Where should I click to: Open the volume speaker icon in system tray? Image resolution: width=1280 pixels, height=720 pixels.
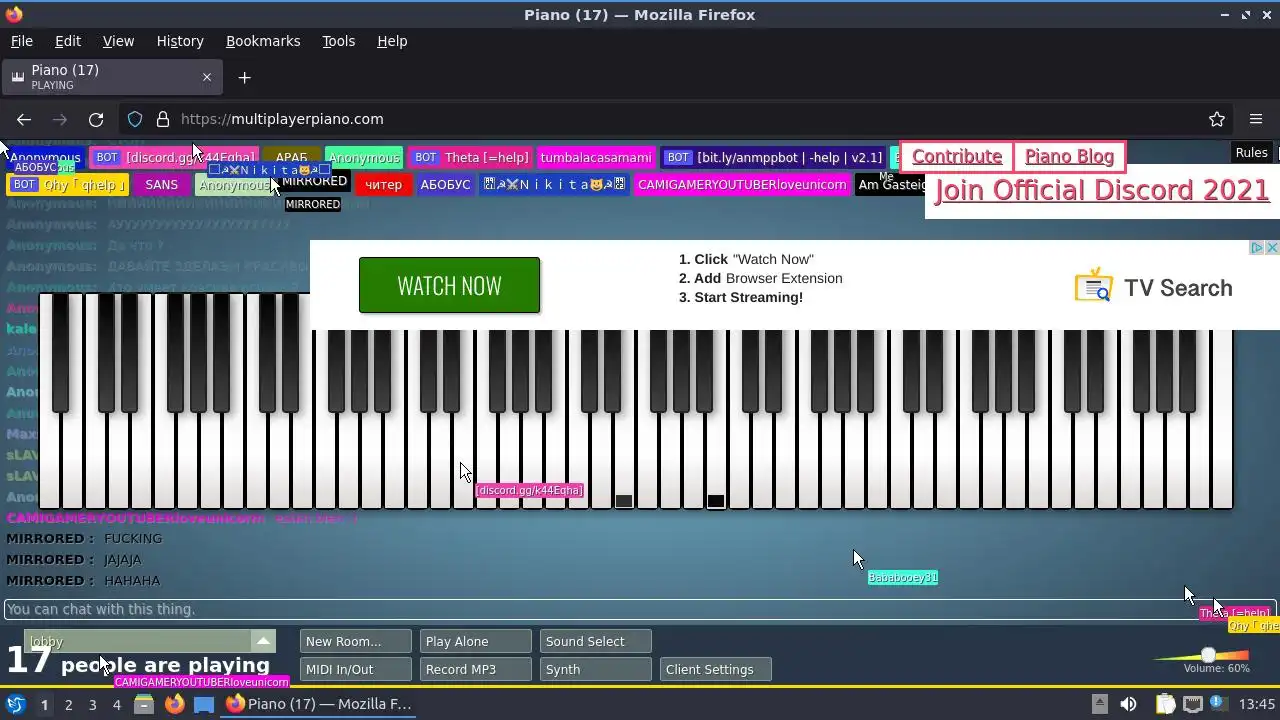1128,704
